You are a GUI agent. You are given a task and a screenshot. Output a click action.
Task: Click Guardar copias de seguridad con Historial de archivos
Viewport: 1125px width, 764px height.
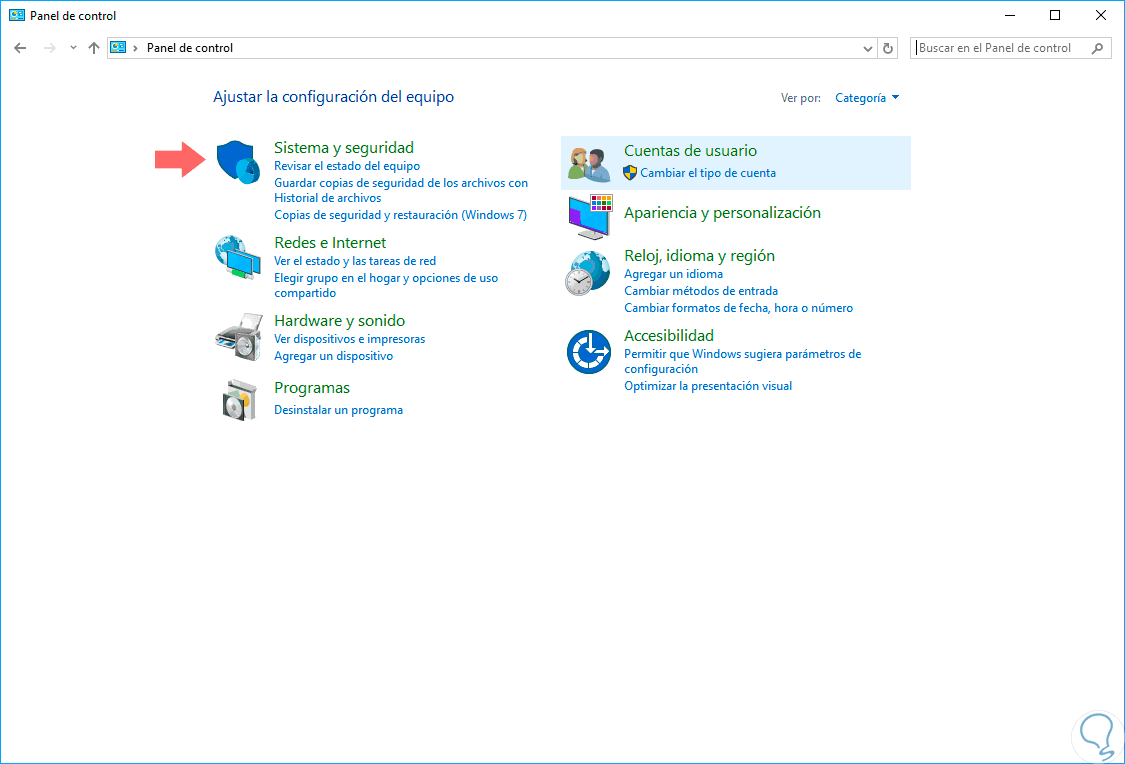click(x=401, y=190)
